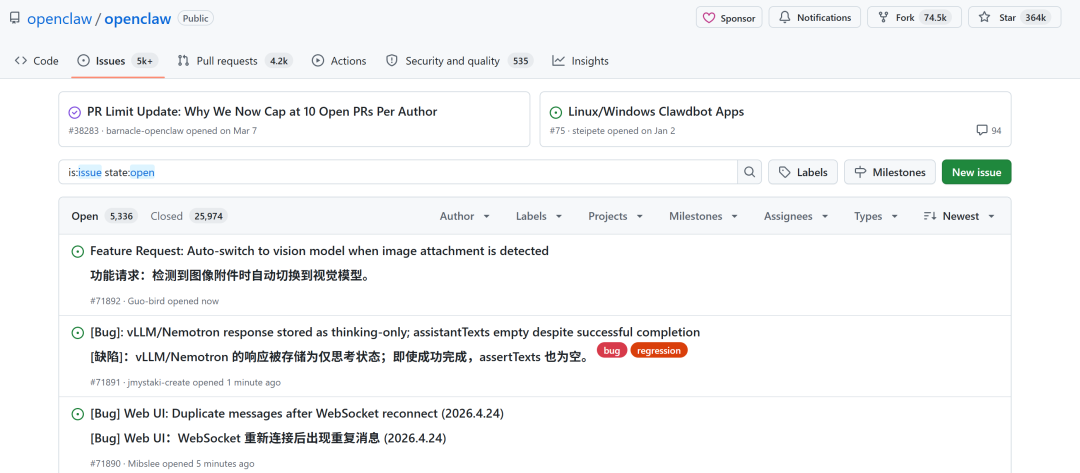Fork the repository with the Fork button
The image size is (1080, 473).
pyautogui.click(x=914, y=18)
